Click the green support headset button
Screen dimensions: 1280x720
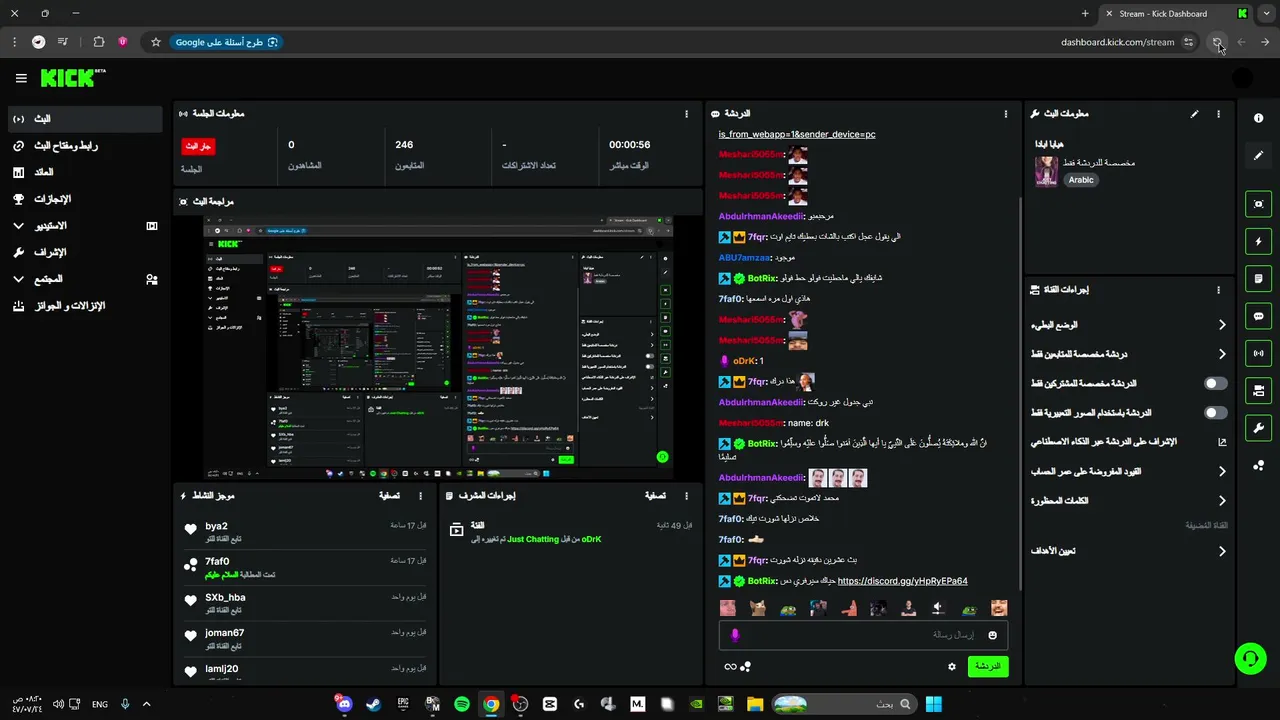click(x=1250, y=658)
